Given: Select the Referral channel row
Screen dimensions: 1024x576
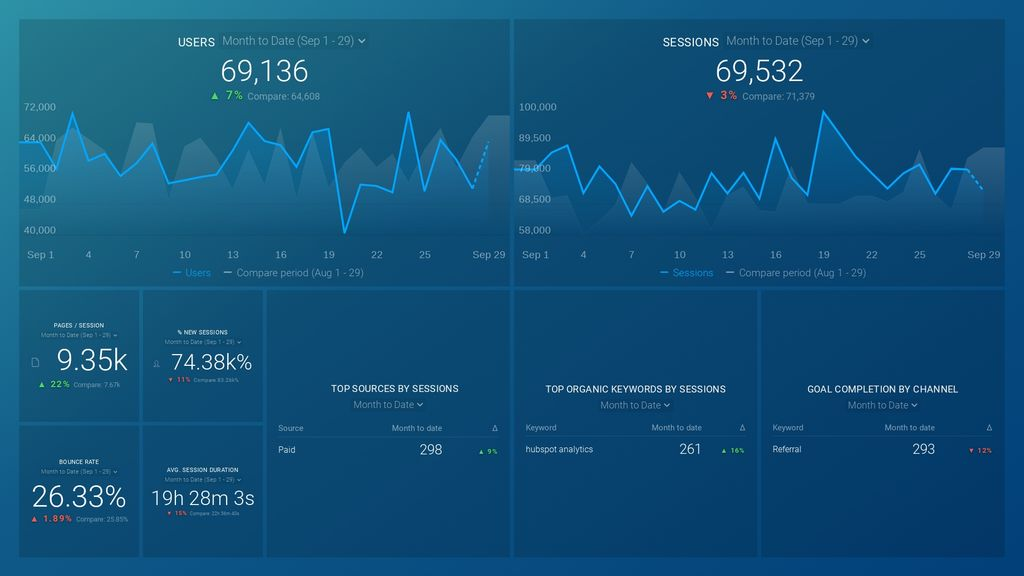Looking at the screenshot, I should coord(882,449).
